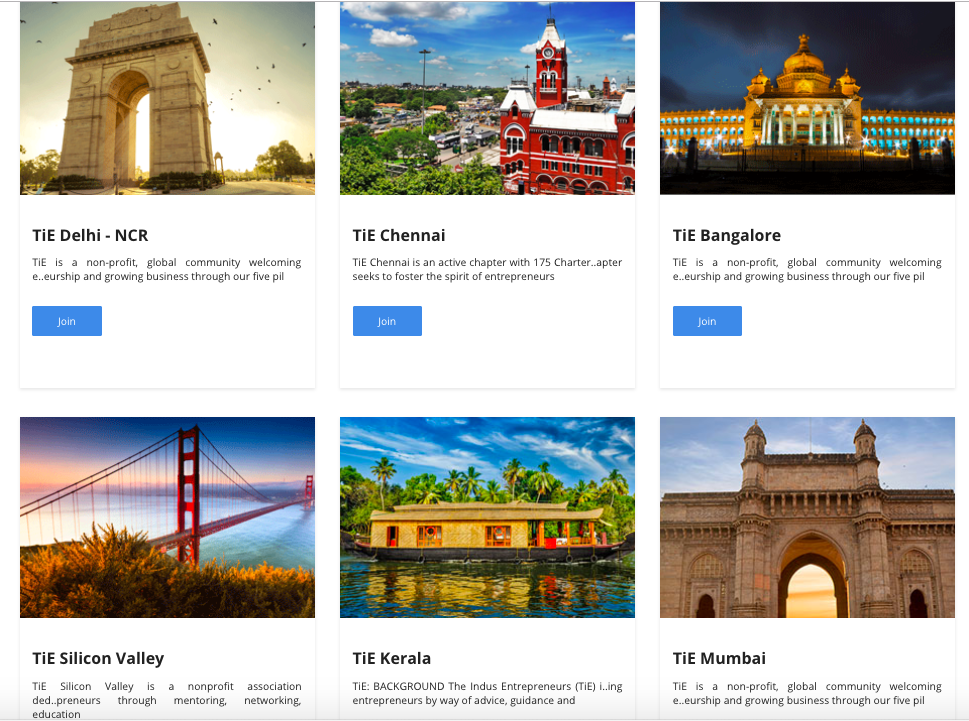Open the Gateway of India photo
This screenshot has height=721, width=969.
pyautogui.click(x=807, y=517)
